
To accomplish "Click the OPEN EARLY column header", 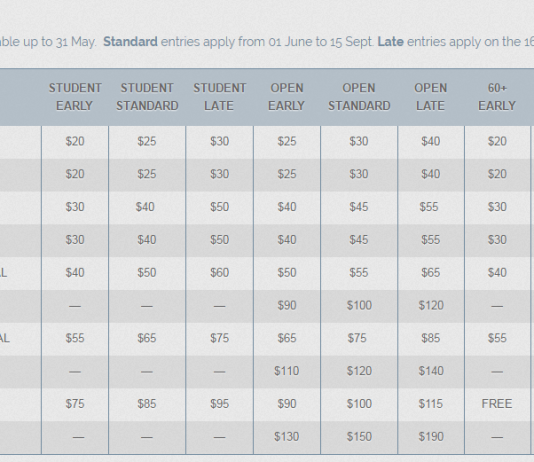I will (287, 97).
